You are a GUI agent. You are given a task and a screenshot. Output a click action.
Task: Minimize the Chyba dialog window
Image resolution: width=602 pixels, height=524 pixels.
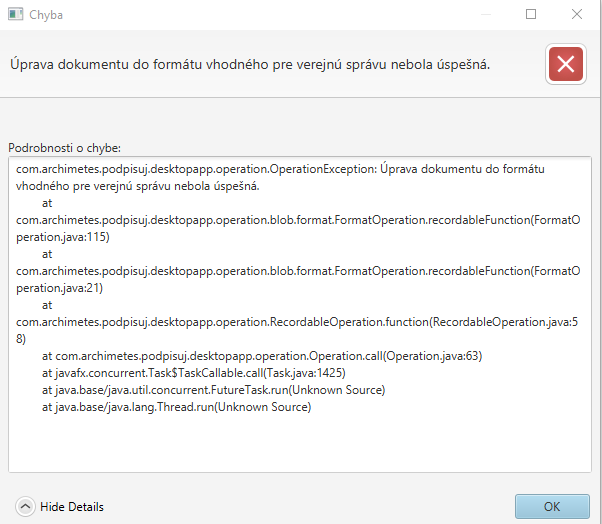tap(484, 15)
